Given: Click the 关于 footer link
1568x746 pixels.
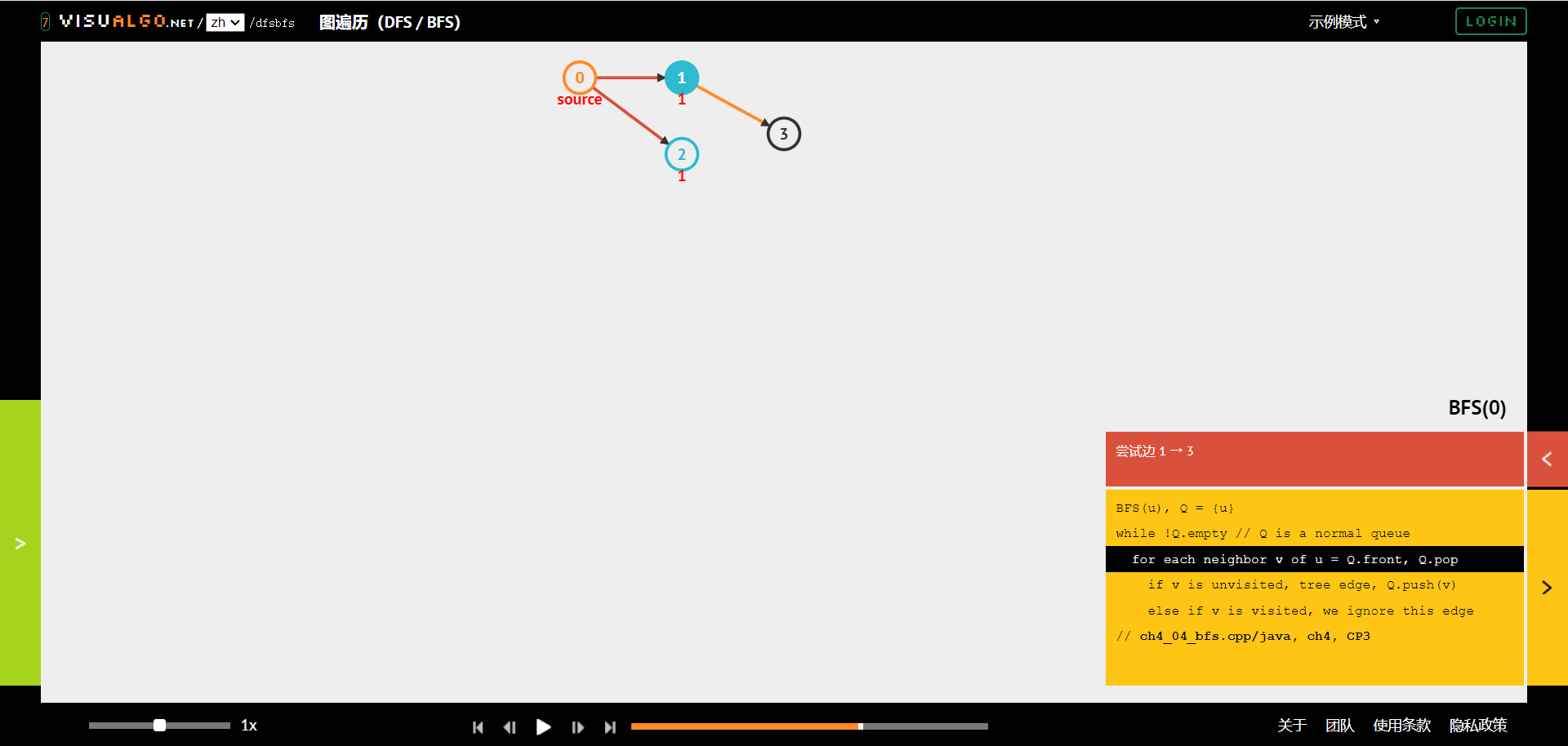Looking at the screenshot, I should pyautogui.click(x=1292, y=726).
